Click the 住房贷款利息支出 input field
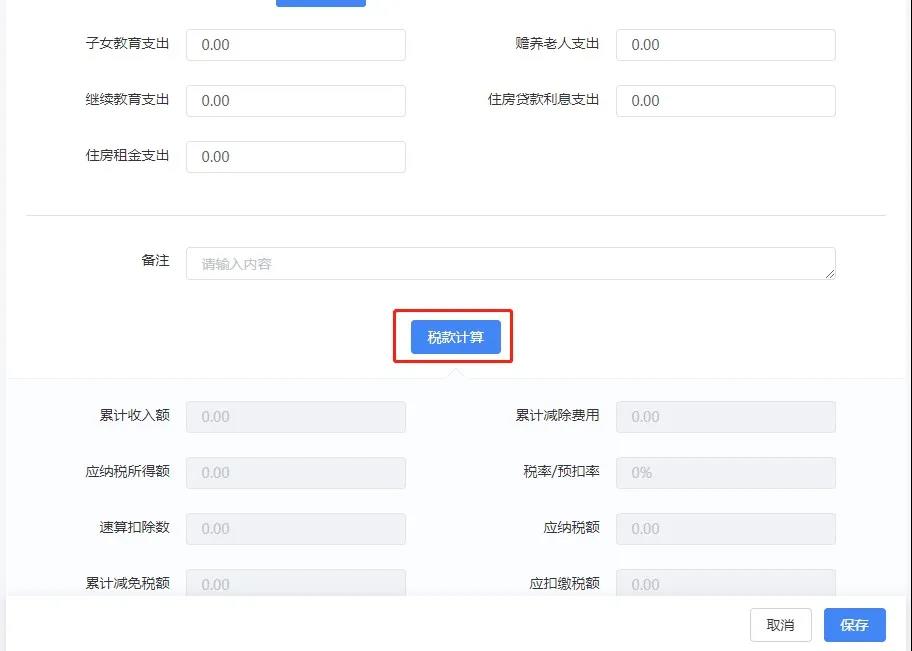 click(725, 101)
